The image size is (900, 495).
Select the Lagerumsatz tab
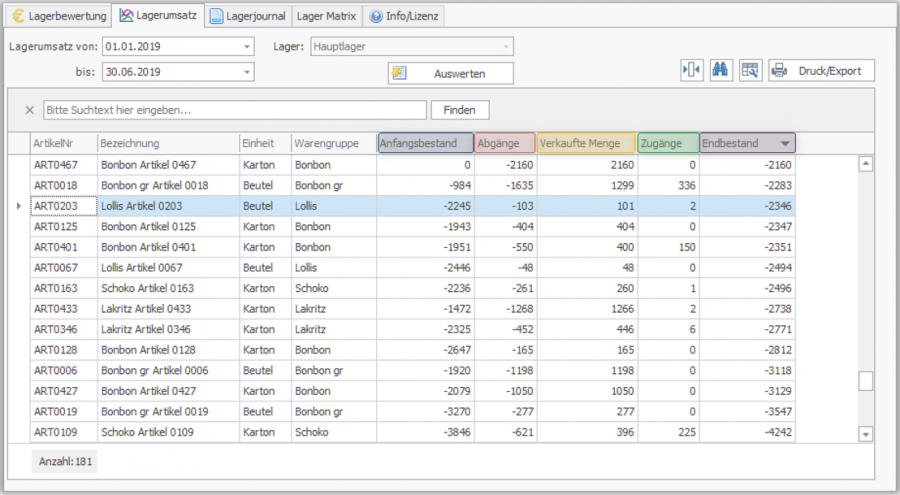pos(158,16)
